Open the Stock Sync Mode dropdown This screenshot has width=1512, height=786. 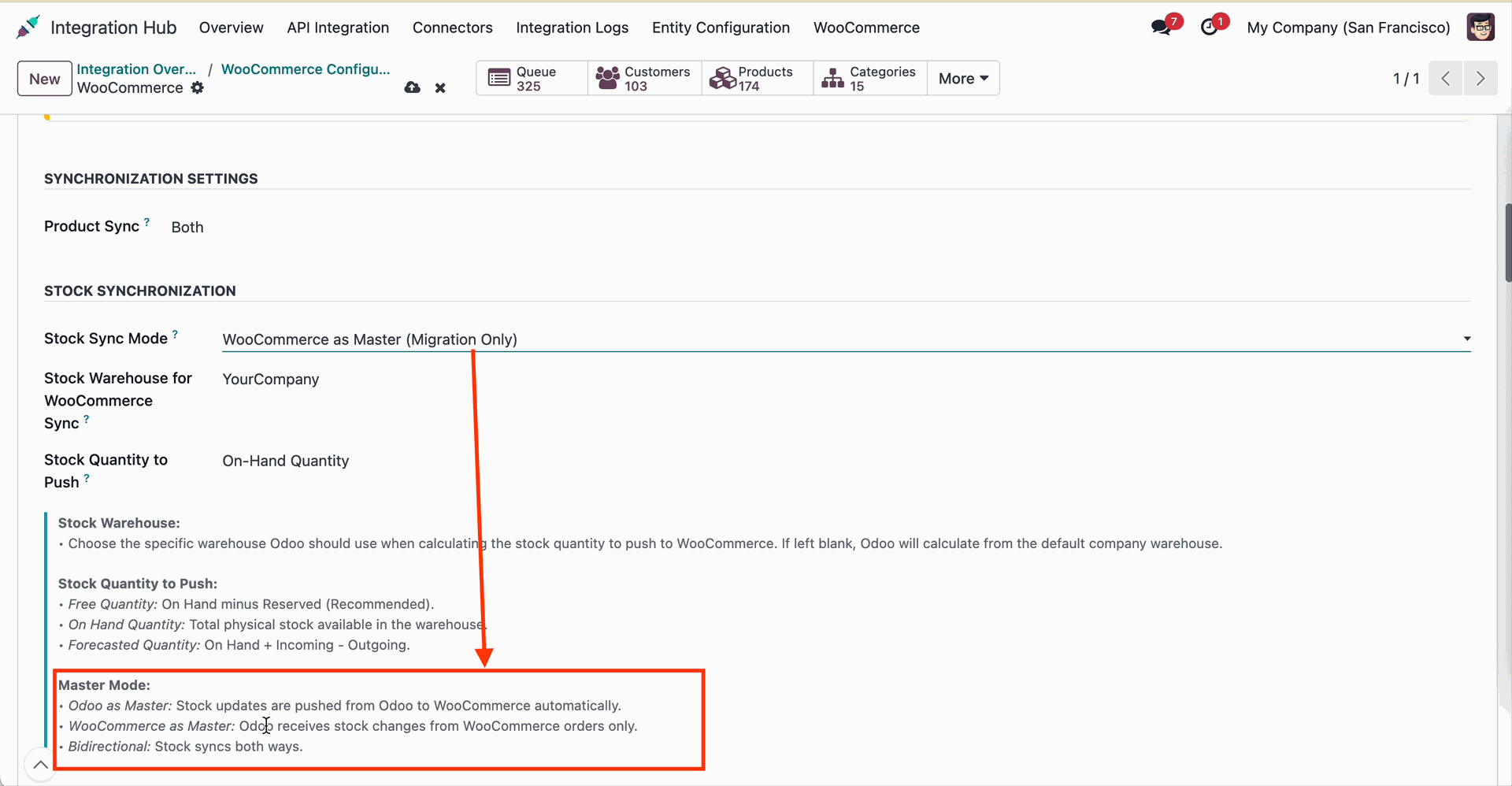[x=847, y=339]
